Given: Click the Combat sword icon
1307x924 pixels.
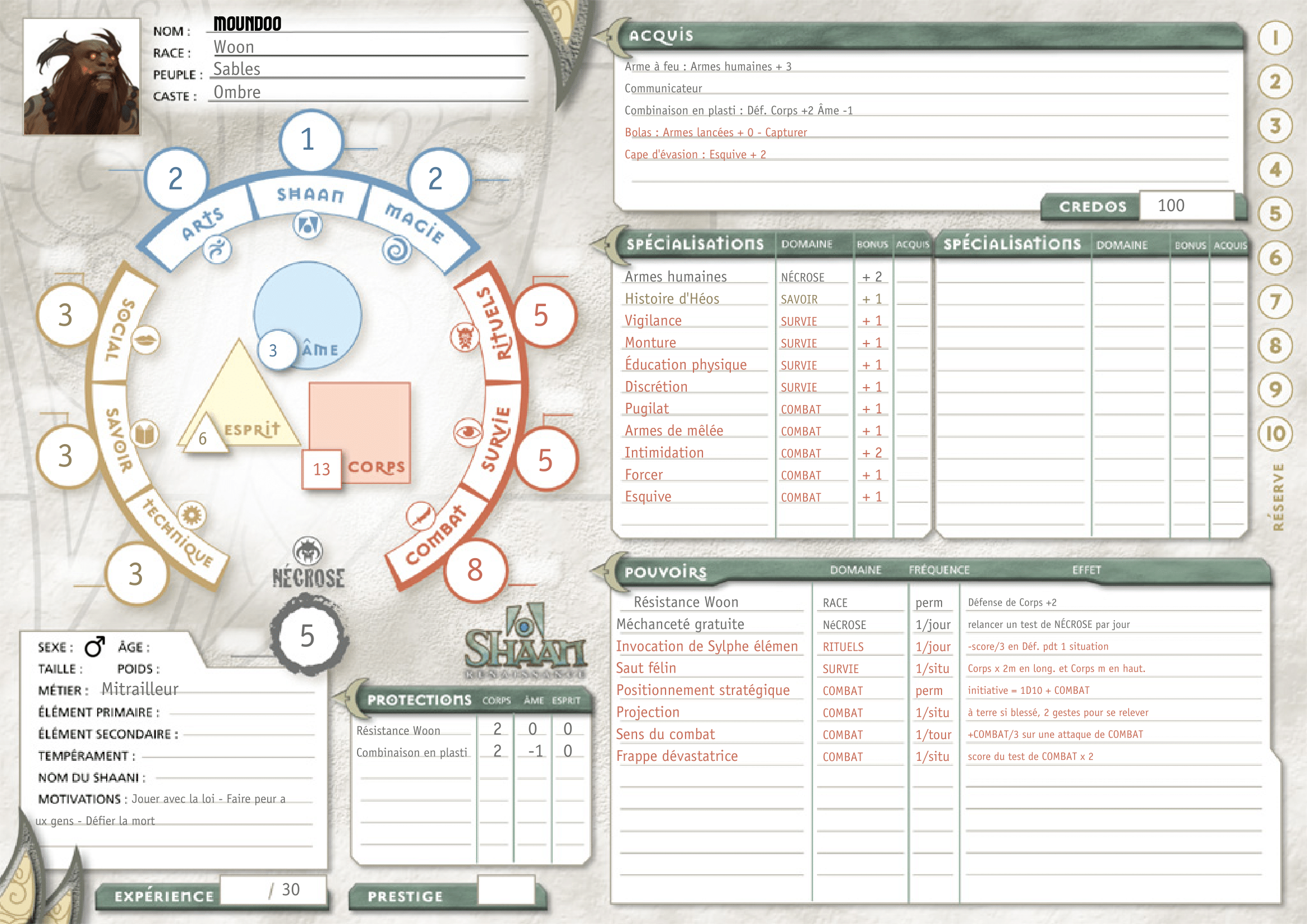Looking at the screenshot, I should point(421,516).
